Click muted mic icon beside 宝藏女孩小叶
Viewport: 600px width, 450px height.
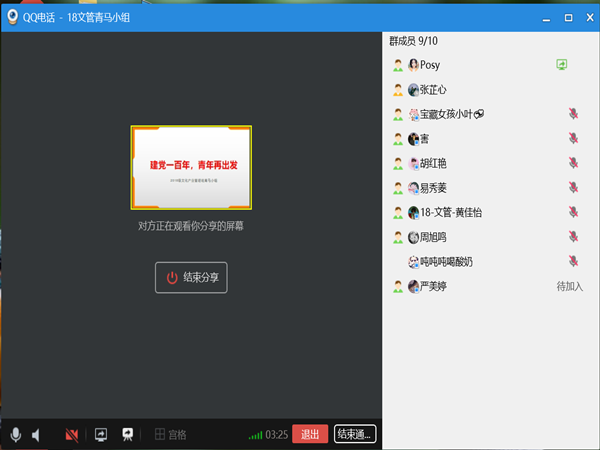click(x=573, y=114)
